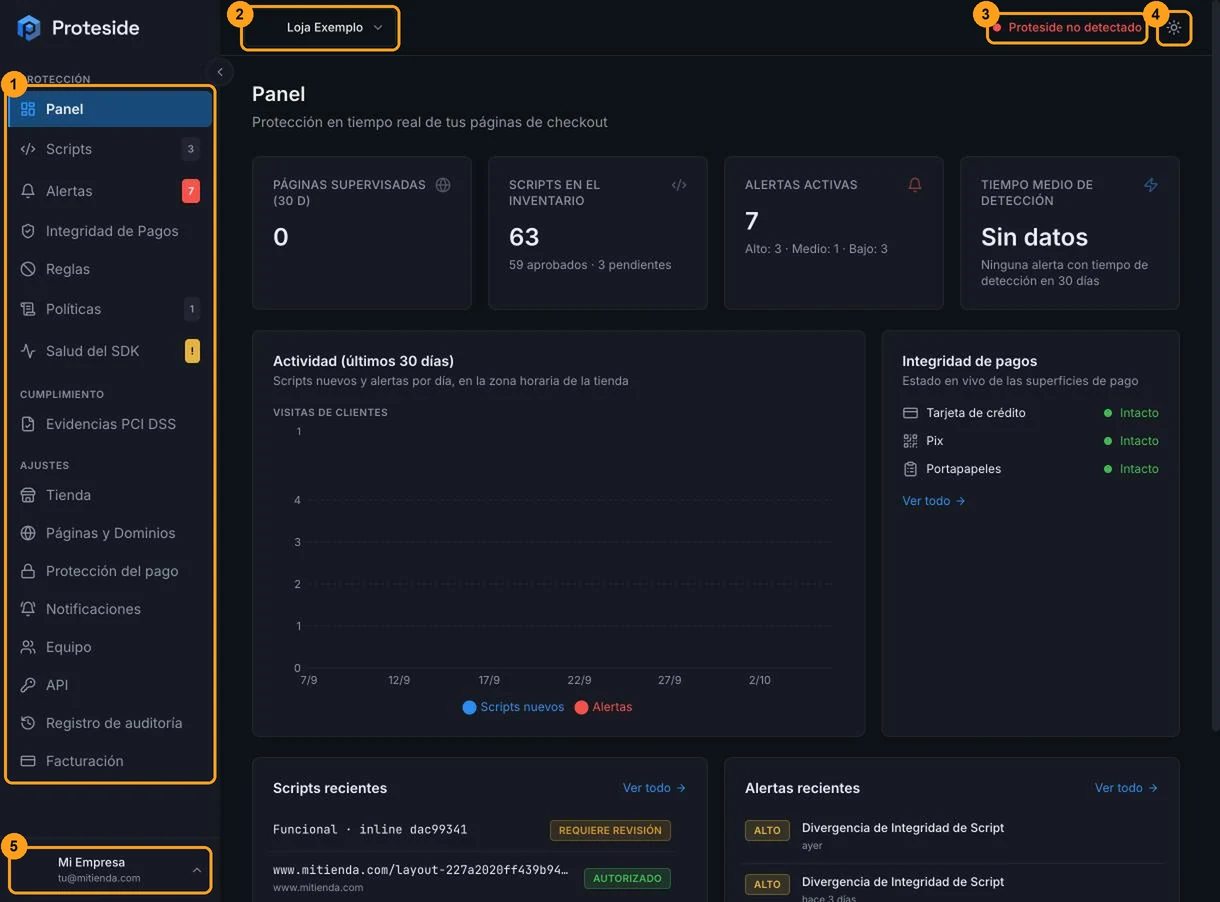Collapse the sidebar with arrow button
1220x902 pixels.
pyautogui.click(x=220, y=72)
